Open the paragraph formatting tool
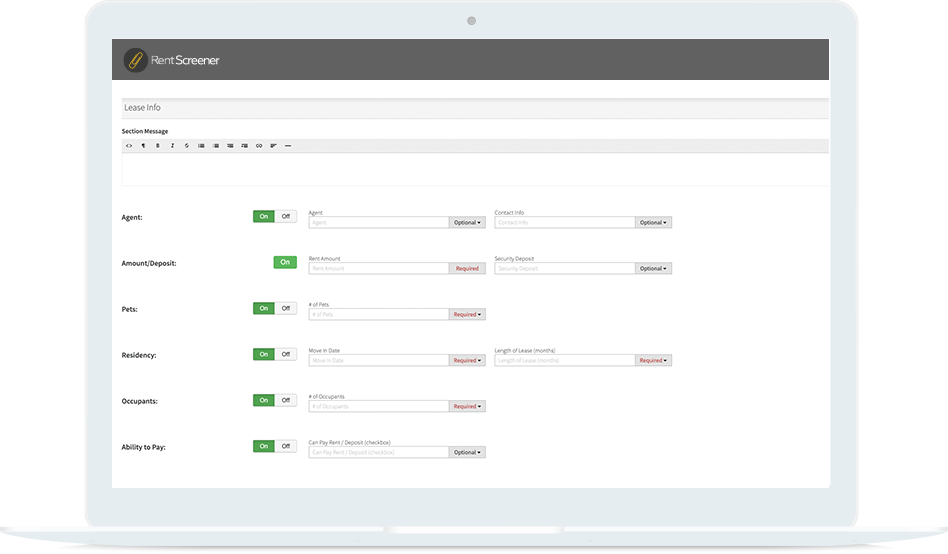 [143, 146]
